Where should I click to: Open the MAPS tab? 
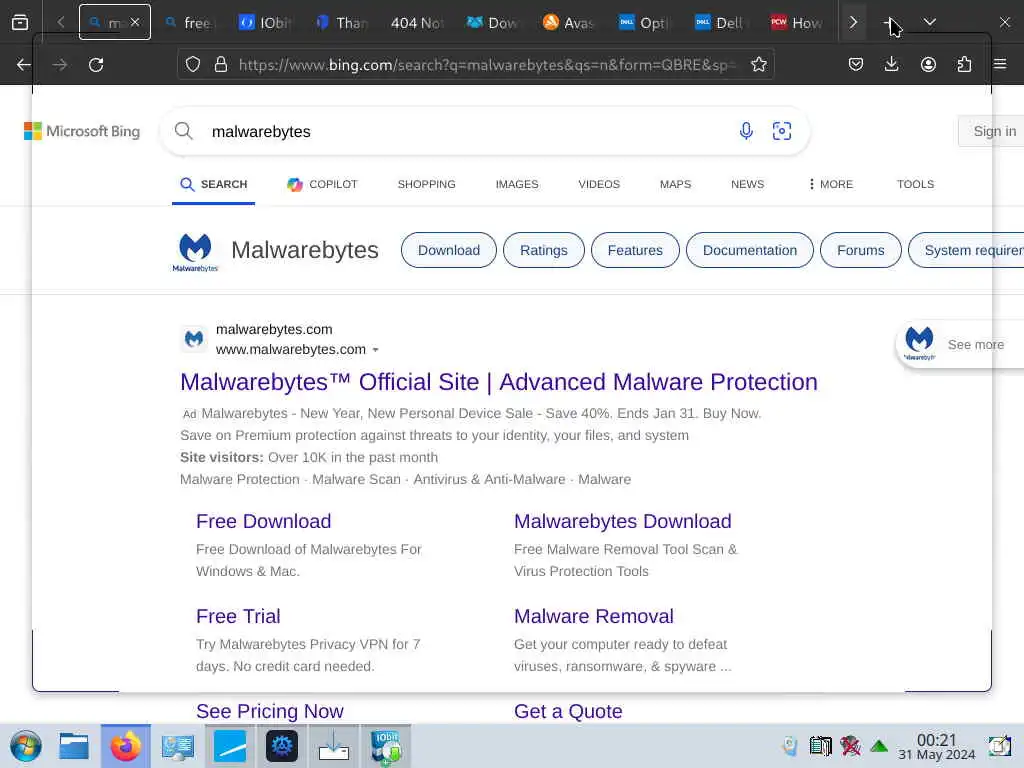(x=675, y=184)
